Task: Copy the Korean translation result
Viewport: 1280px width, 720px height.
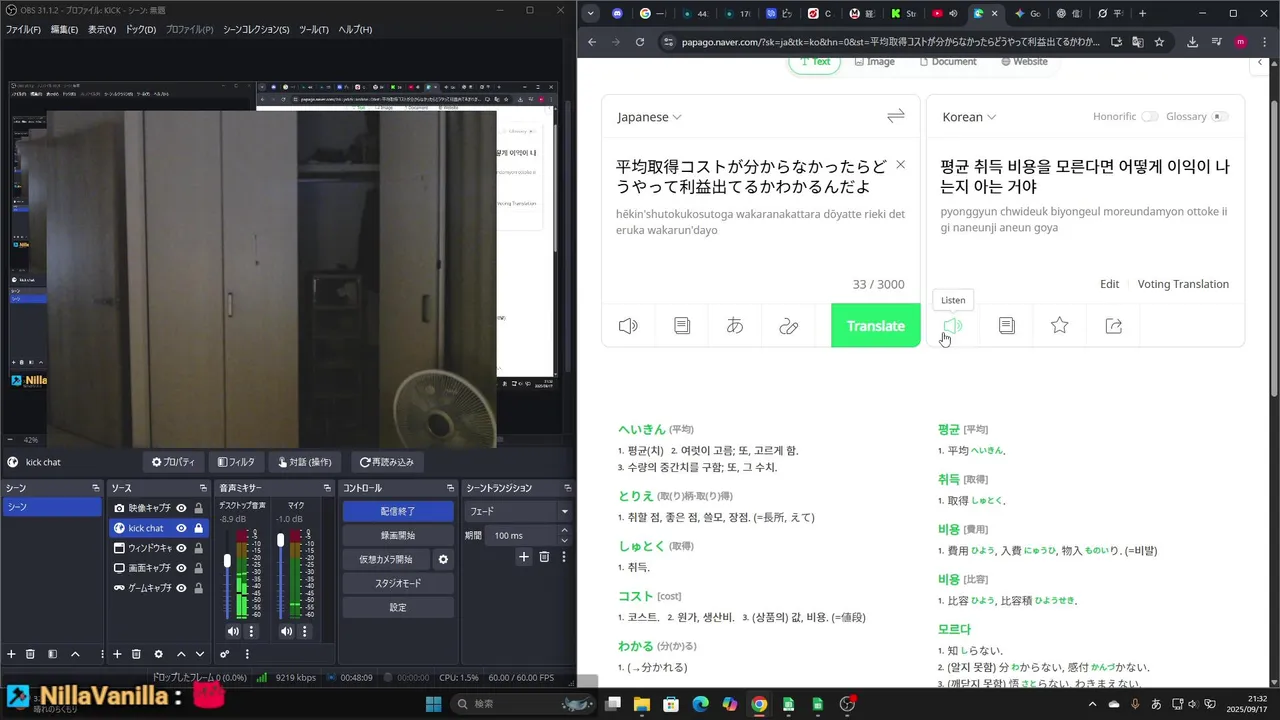Action: coord(1007,326)
